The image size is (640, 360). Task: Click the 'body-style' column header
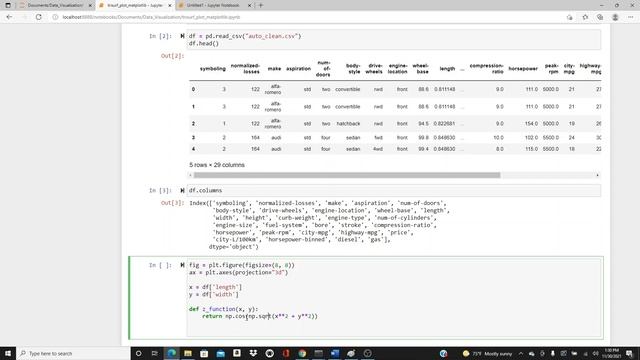tap(353, 69)
